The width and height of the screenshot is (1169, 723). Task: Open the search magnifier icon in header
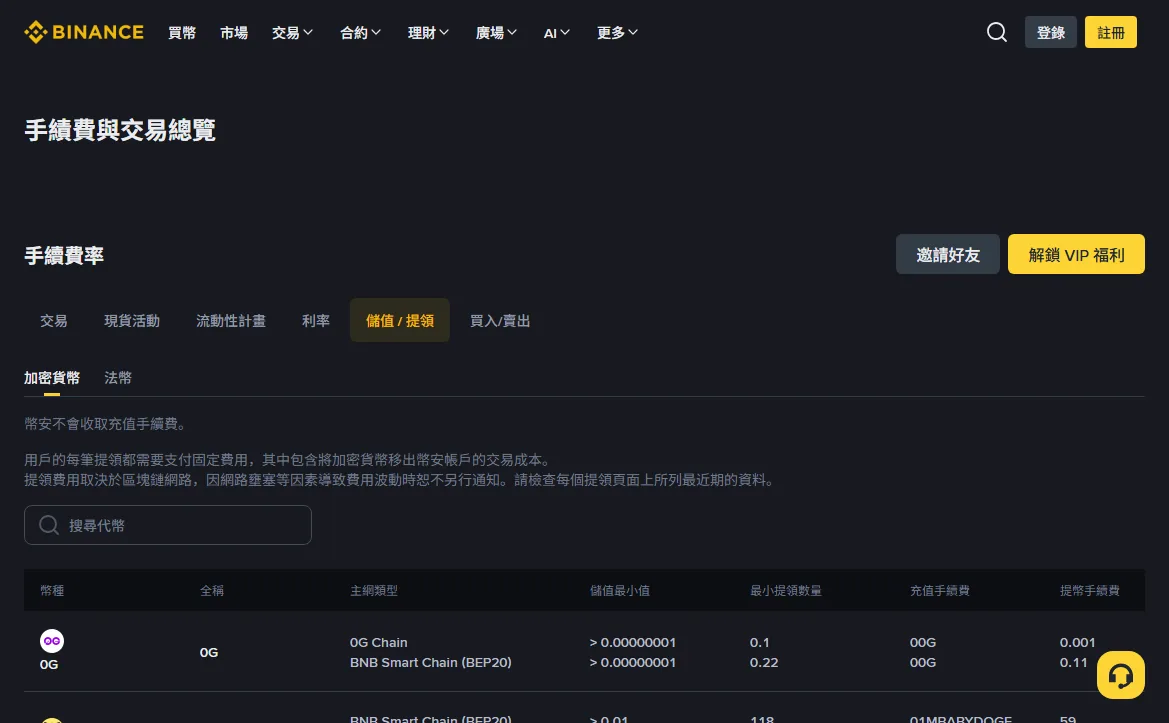coord(997,32)
